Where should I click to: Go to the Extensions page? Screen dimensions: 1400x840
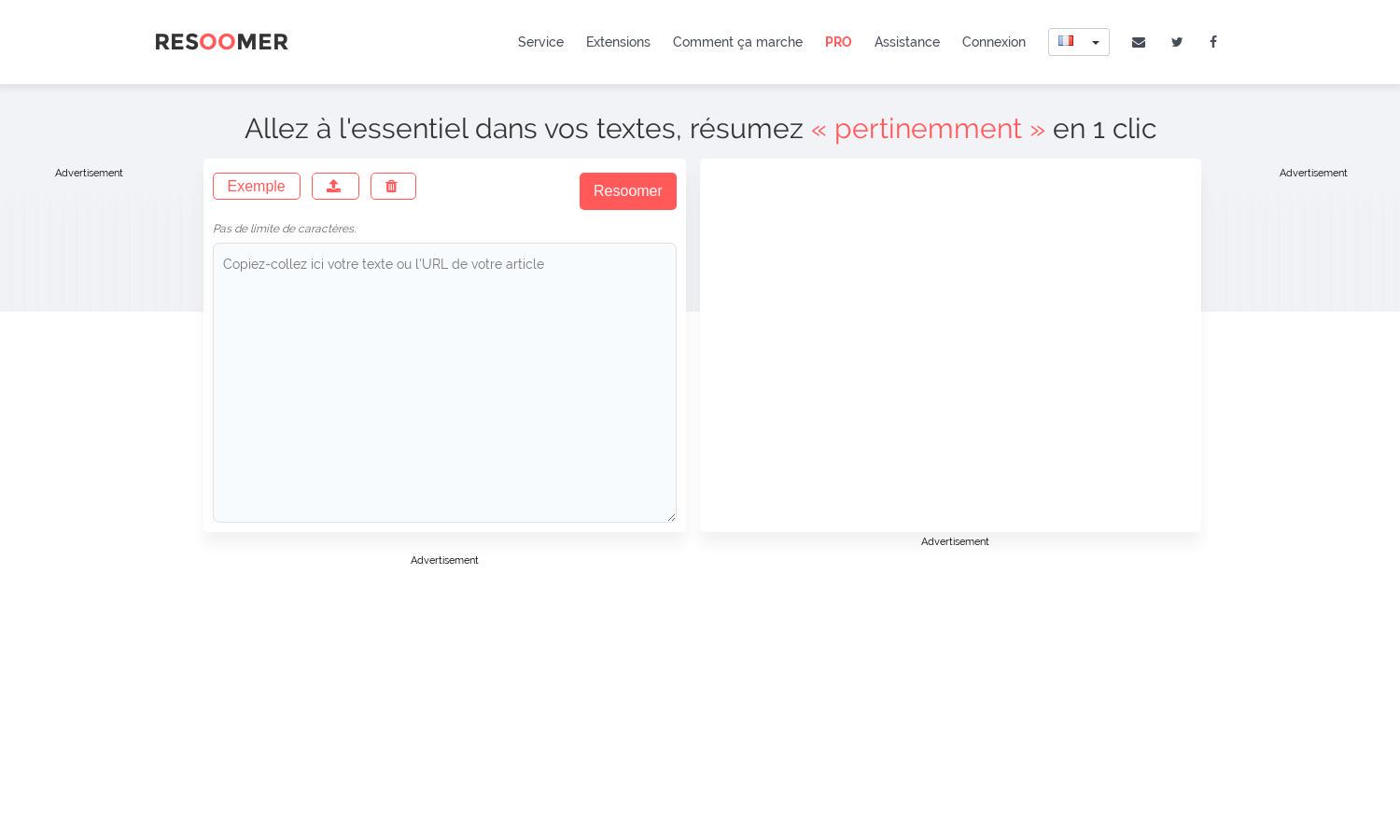(x=618, y=42)
